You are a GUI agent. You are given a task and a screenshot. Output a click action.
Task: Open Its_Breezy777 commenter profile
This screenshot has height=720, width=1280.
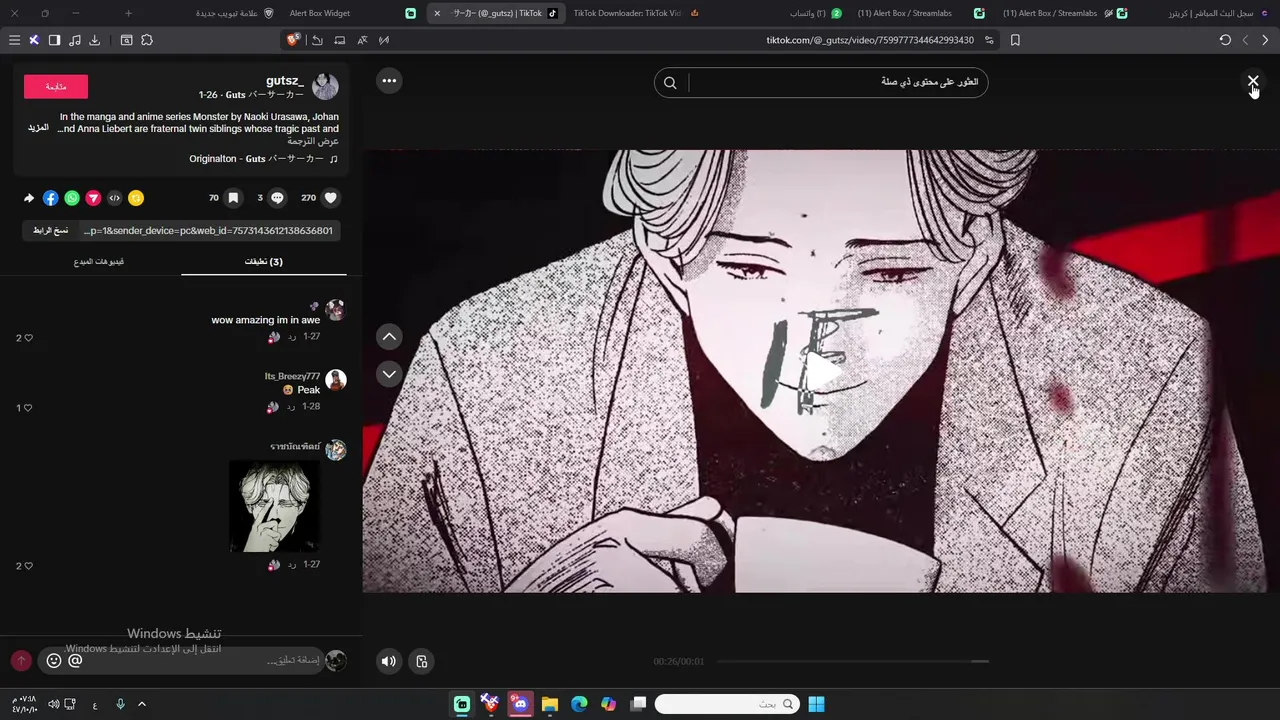pyautogui.click(x=292, y=376)
